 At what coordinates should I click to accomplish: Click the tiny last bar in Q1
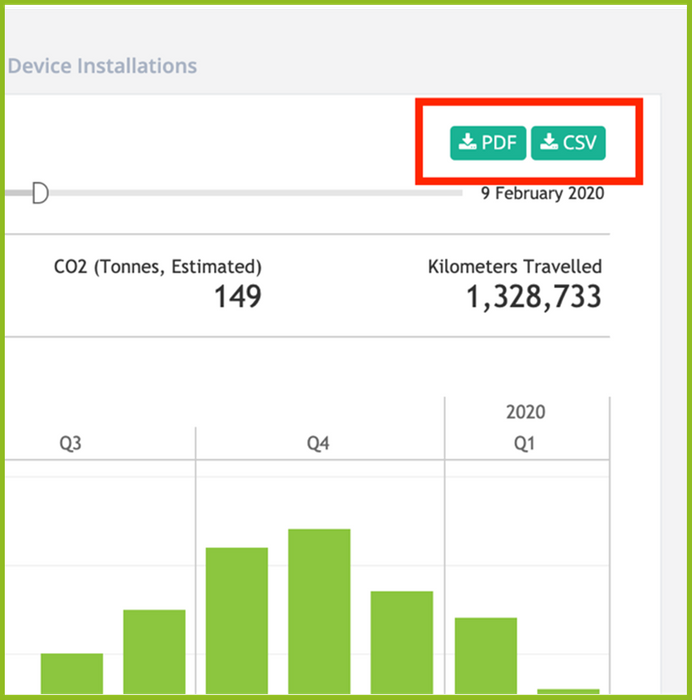tap(568, 692)
